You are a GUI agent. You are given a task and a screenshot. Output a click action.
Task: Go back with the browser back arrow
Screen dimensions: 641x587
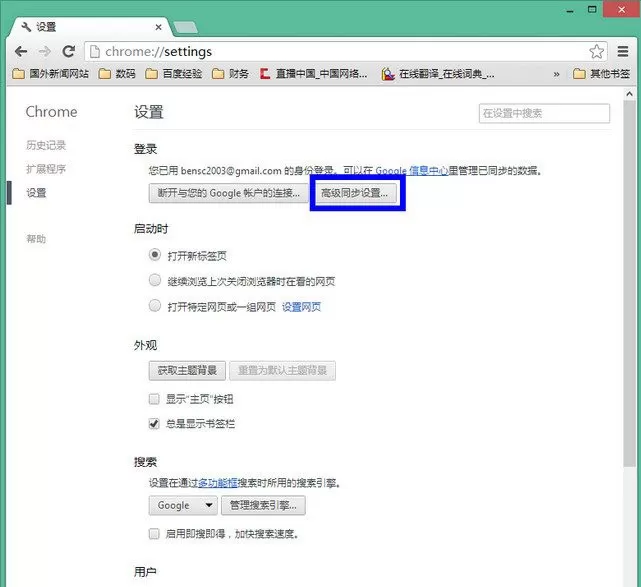click(x=21, y=52)
